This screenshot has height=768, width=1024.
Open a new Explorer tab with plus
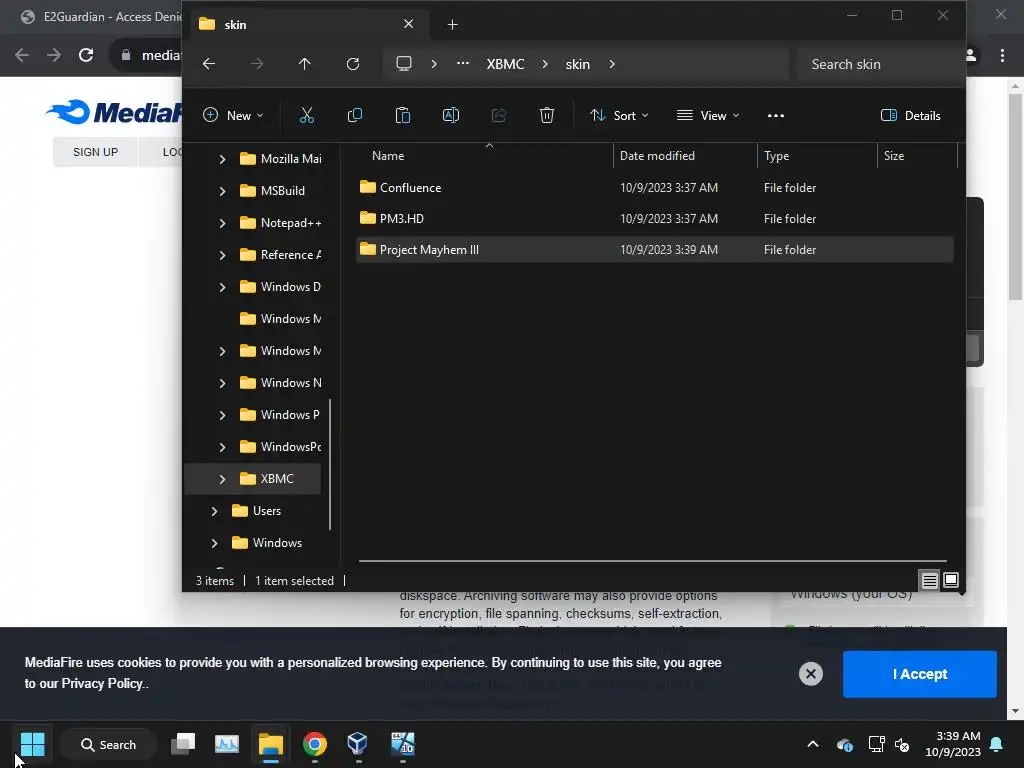[x=453, y=25]
